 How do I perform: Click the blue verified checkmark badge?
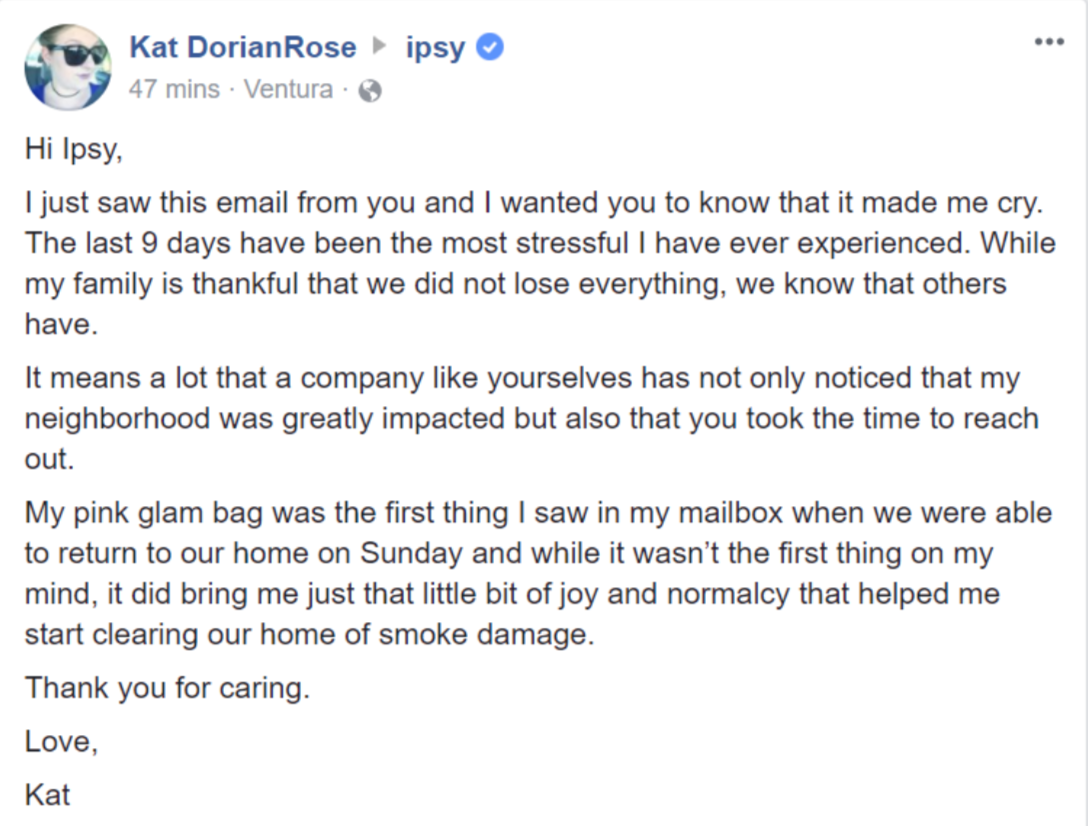490,47
